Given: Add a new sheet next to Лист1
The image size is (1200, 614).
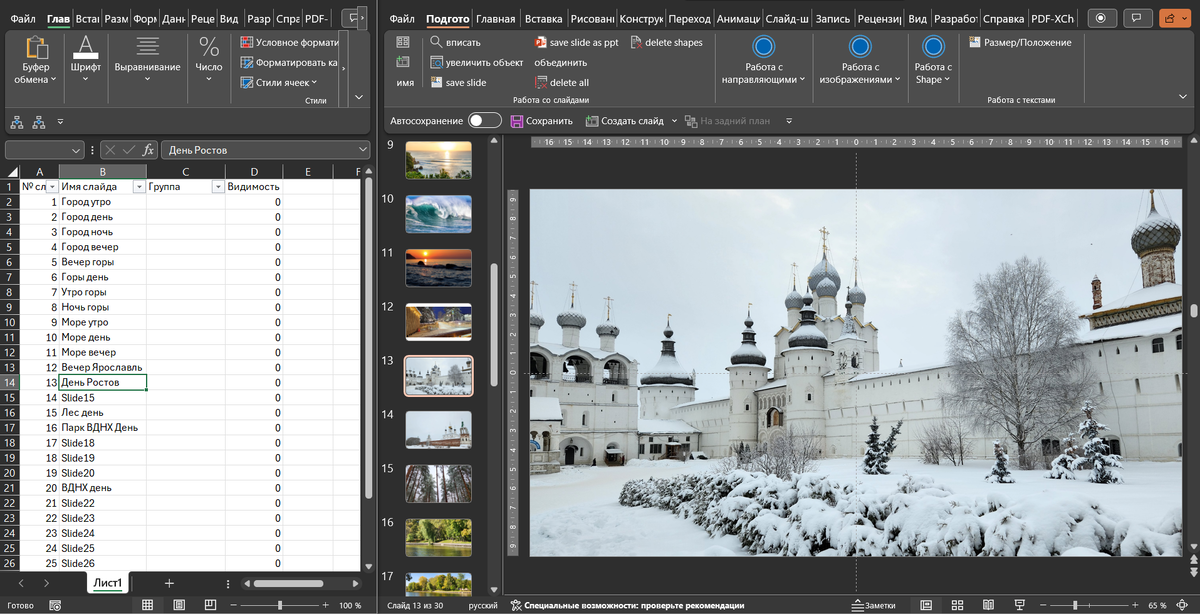Looking at the screenshot, I should (x=169, y=583).
